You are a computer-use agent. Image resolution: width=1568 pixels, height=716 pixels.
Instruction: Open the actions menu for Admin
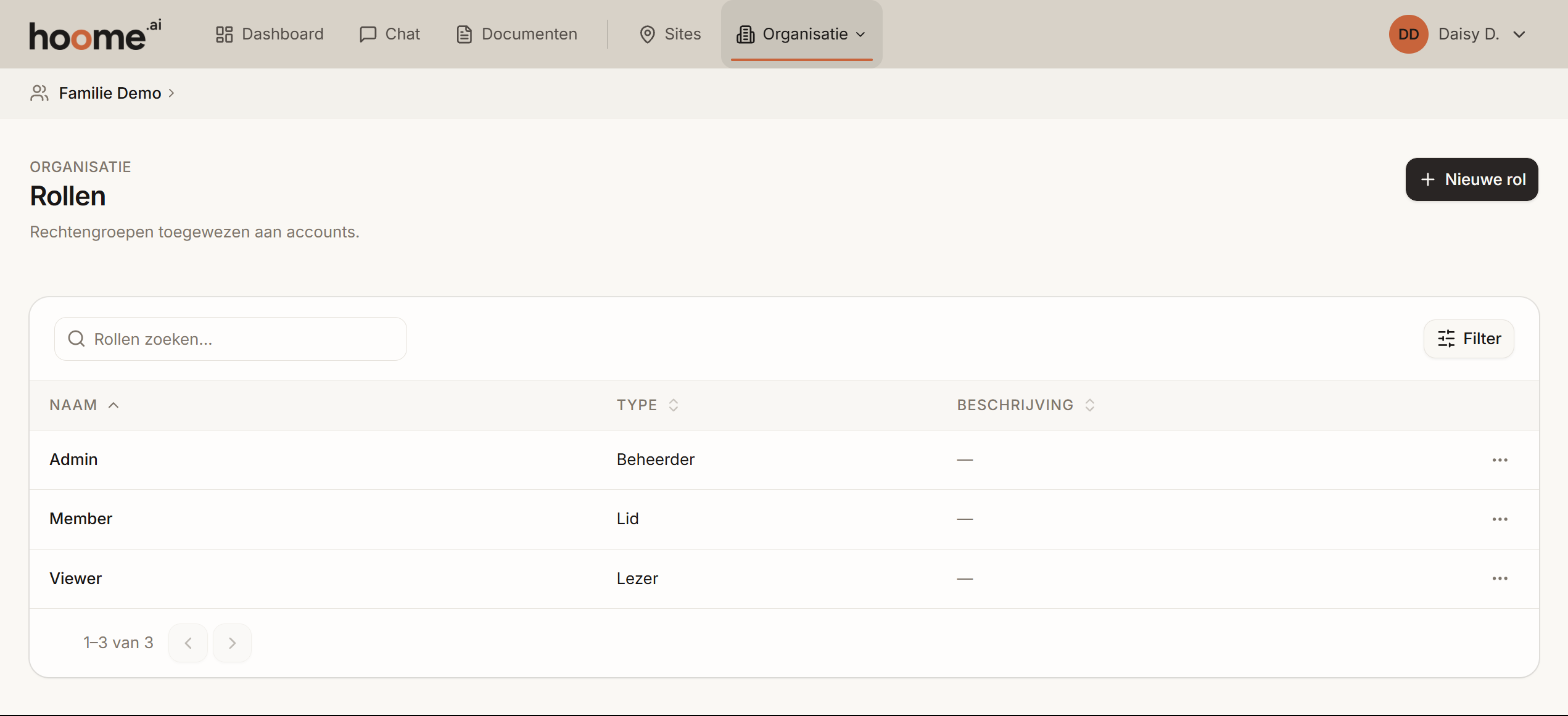click(1500, 460)
